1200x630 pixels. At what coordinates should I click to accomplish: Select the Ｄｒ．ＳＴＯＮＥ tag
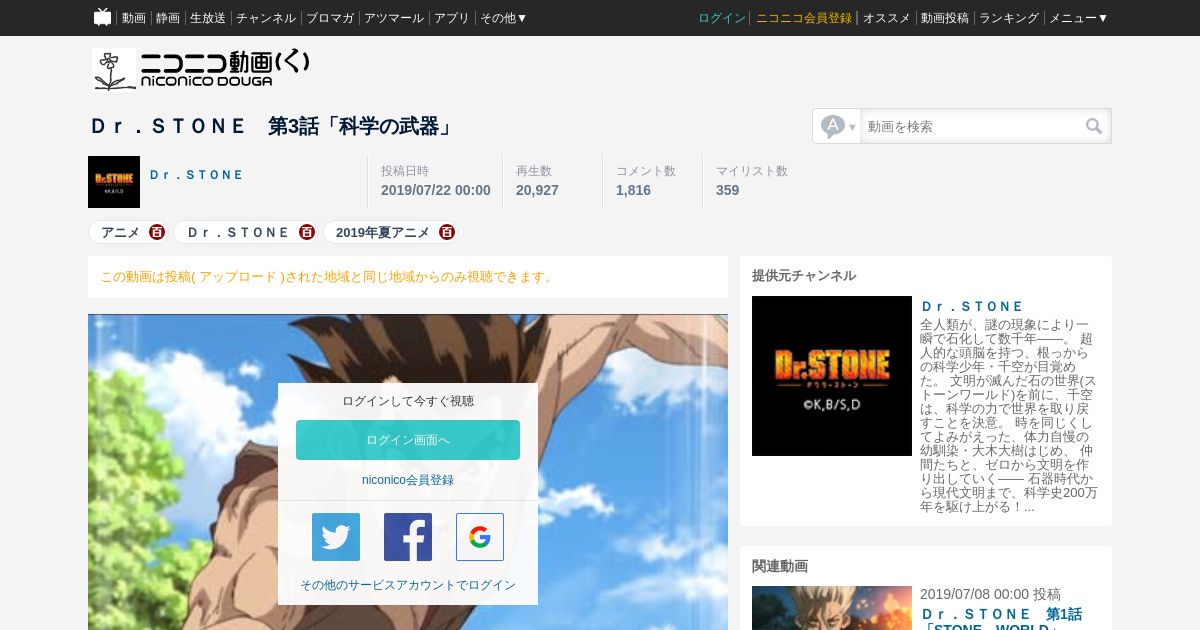[x=239, y=232]
